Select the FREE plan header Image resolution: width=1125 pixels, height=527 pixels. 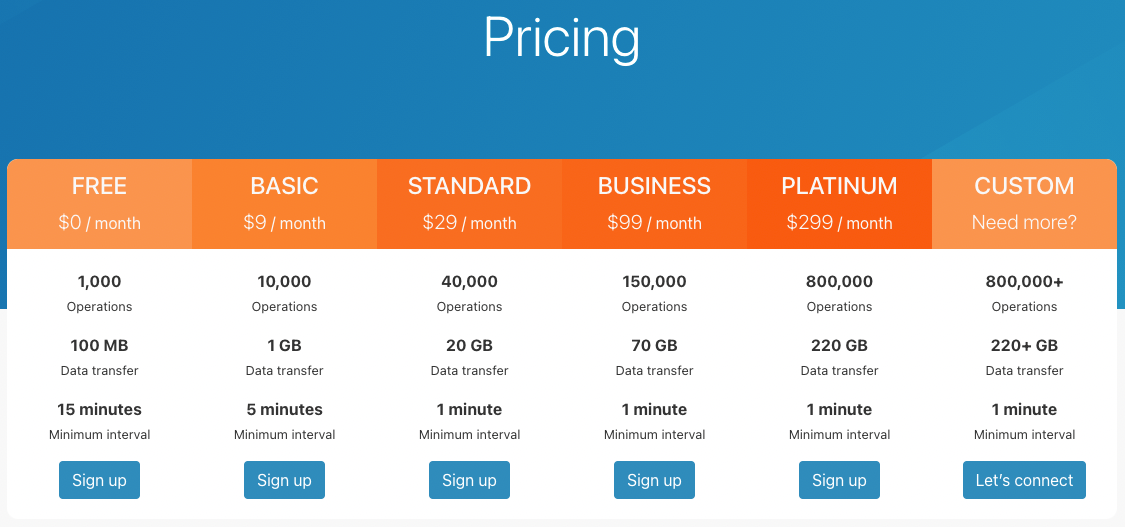tap(99, 186)
